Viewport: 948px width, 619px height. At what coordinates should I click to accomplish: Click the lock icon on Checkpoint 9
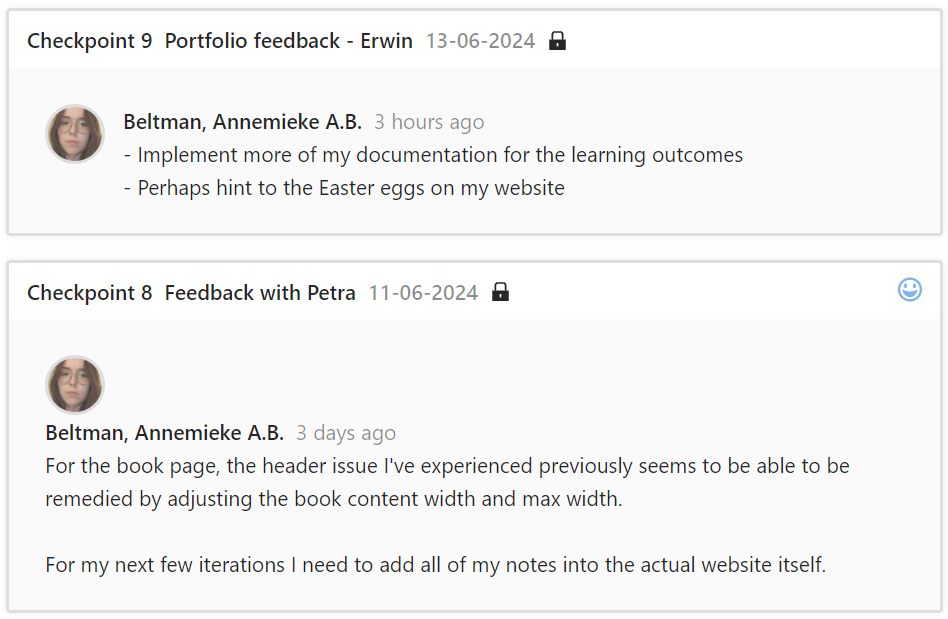[558, 41]
